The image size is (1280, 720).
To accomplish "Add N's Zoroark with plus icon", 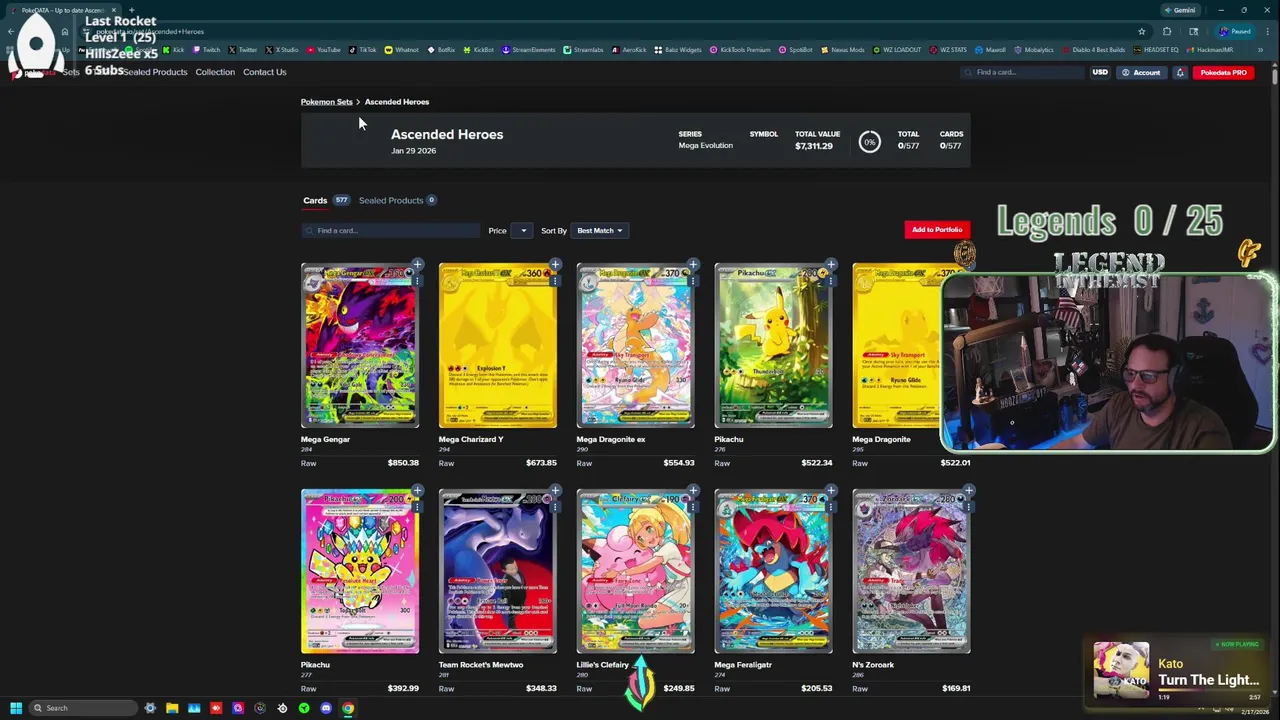I will (x=969, y=491).
